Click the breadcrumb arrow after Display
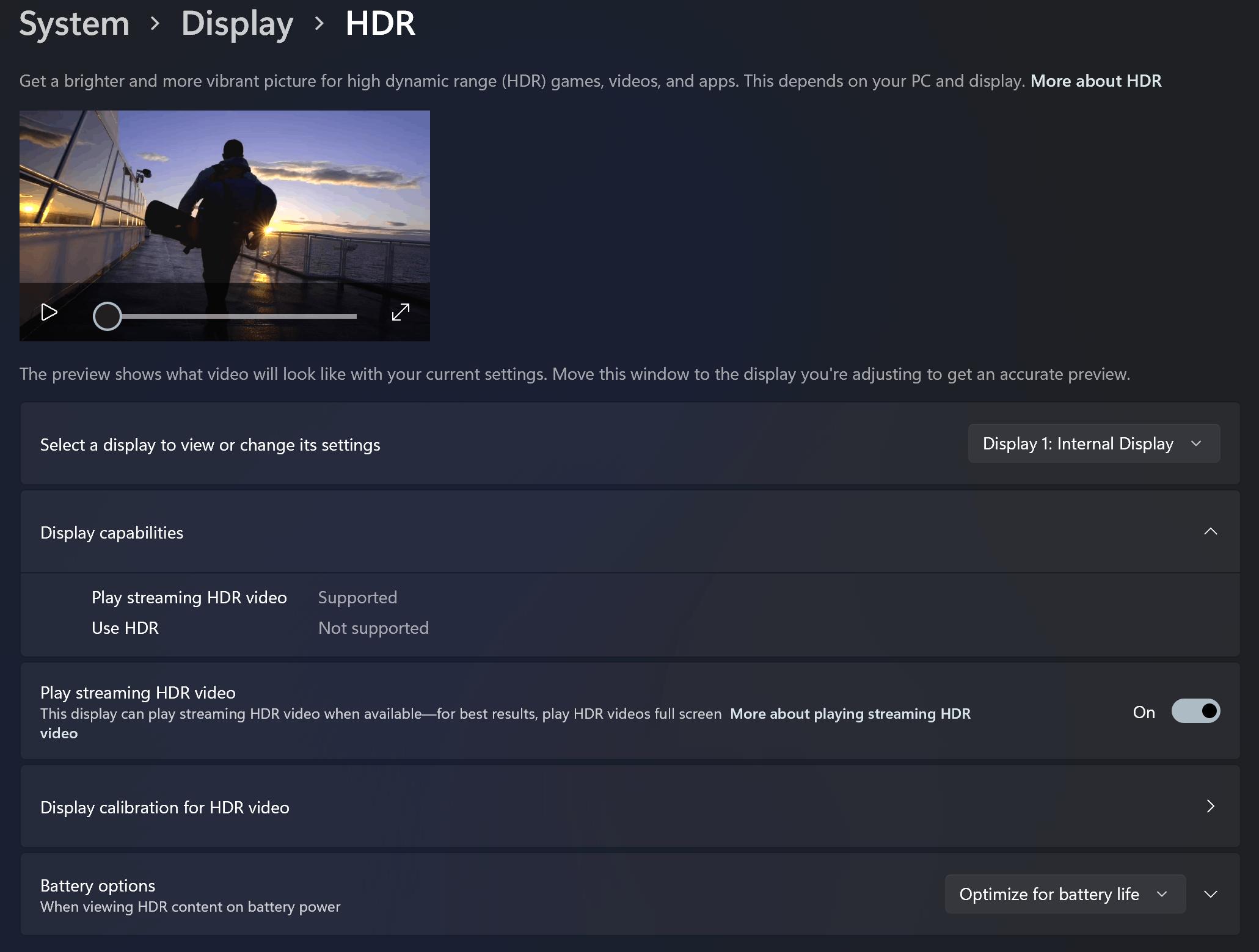Screen dimensions: 1259x952 (319, 24)
